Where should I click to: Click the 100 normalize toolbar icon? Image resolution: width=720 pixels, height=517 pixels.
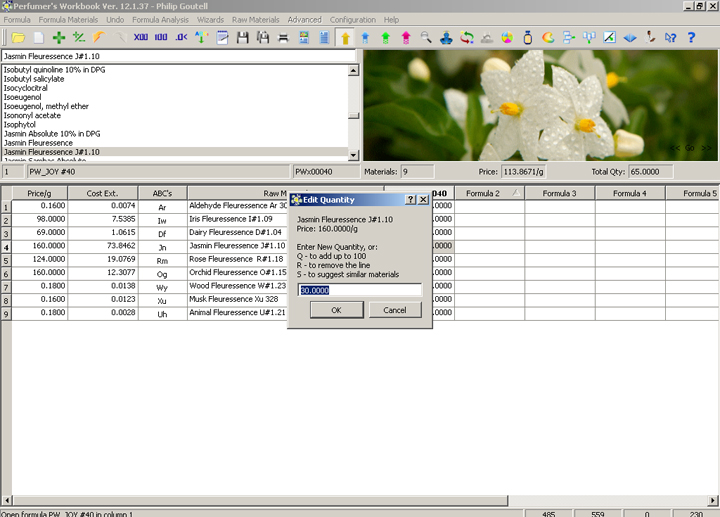pyautogui.click(x=161, y=38)
